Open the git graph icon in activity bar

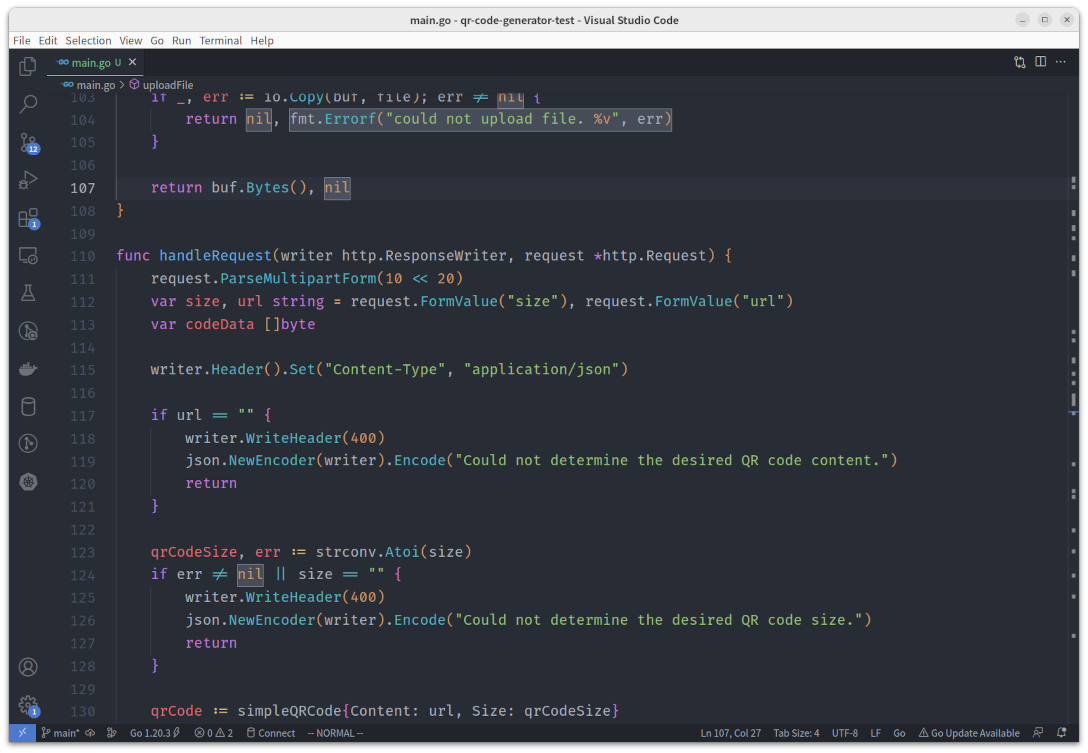(x=28, y=443)
